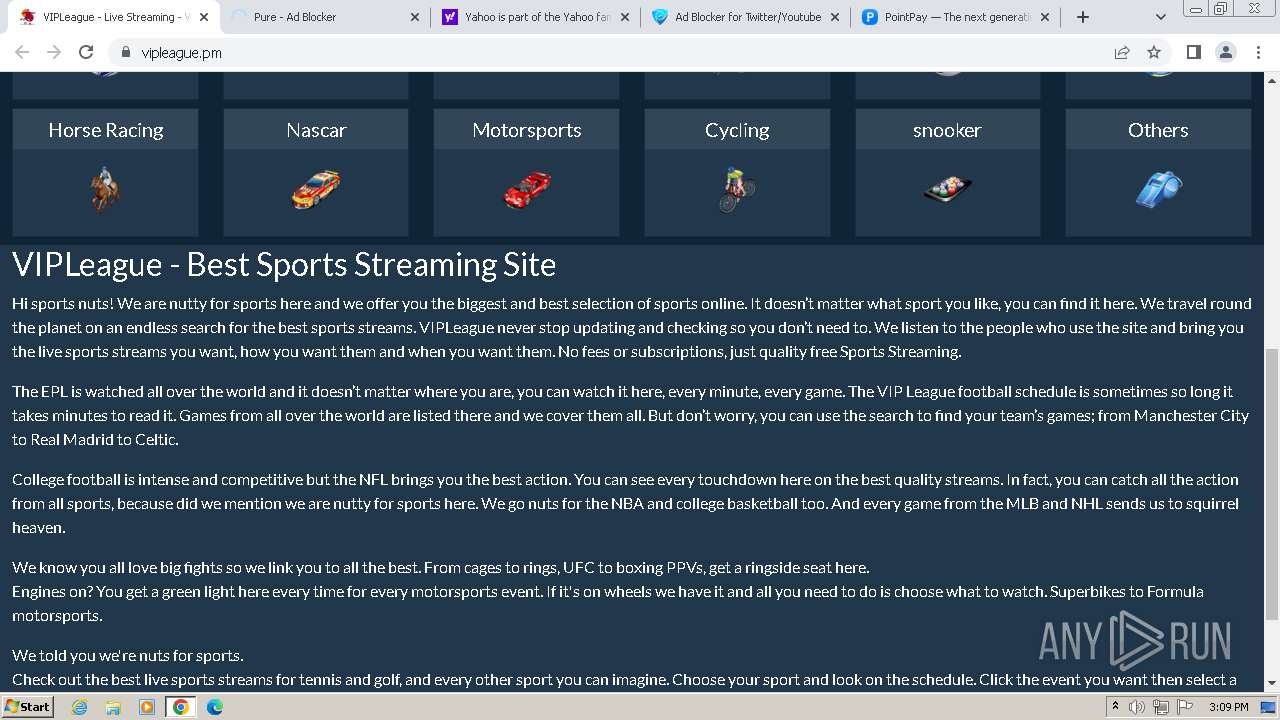Click the scrollbar down arrow
The width and height of the screenshot is (1280, 720).
pos(1272,683)
